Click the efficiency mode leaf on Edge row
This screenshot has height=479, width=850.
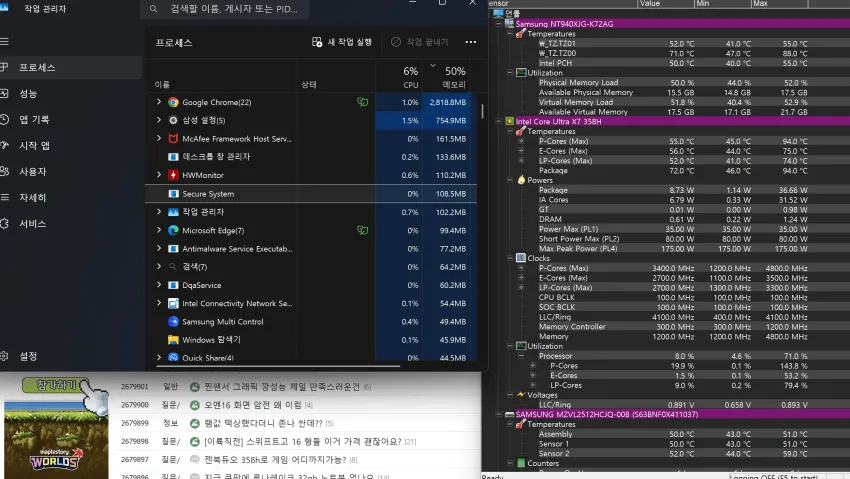(363, 230)
